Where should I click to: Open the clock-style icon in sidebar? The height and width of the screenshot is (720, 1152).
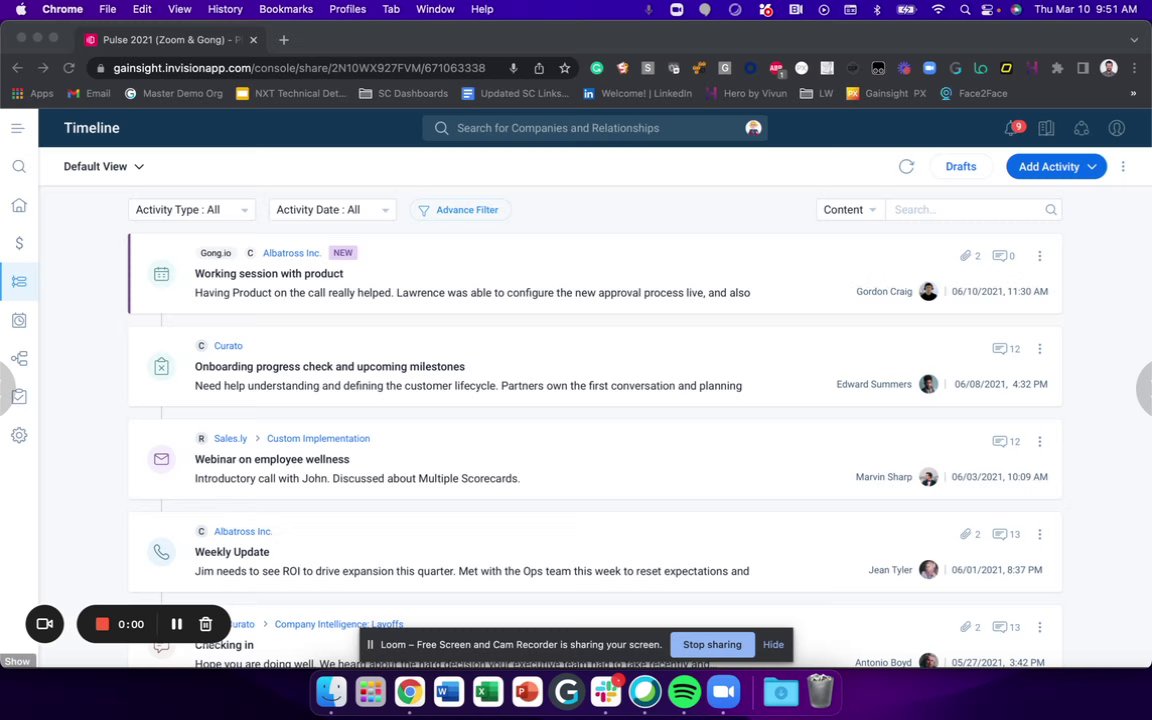click(x=19, y=320)
